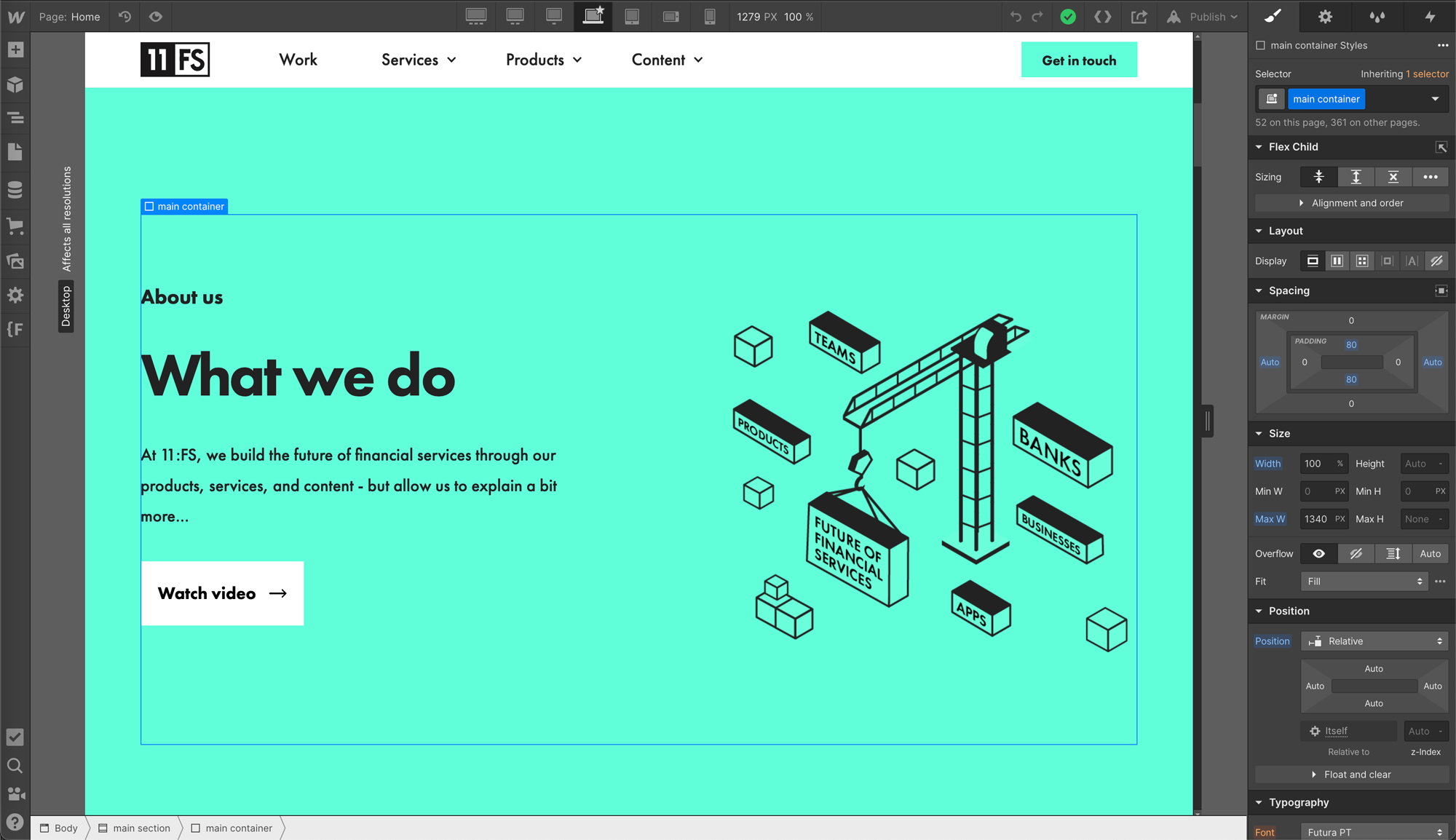Click the Watch video button
Image resolution: width=1456 pixels, height=840 pixels.
pos(222,593)
